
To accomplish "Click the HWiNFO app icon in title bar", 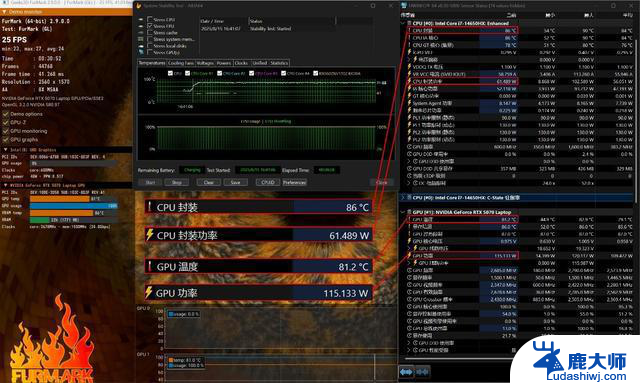I will click(x=404, y=5).
